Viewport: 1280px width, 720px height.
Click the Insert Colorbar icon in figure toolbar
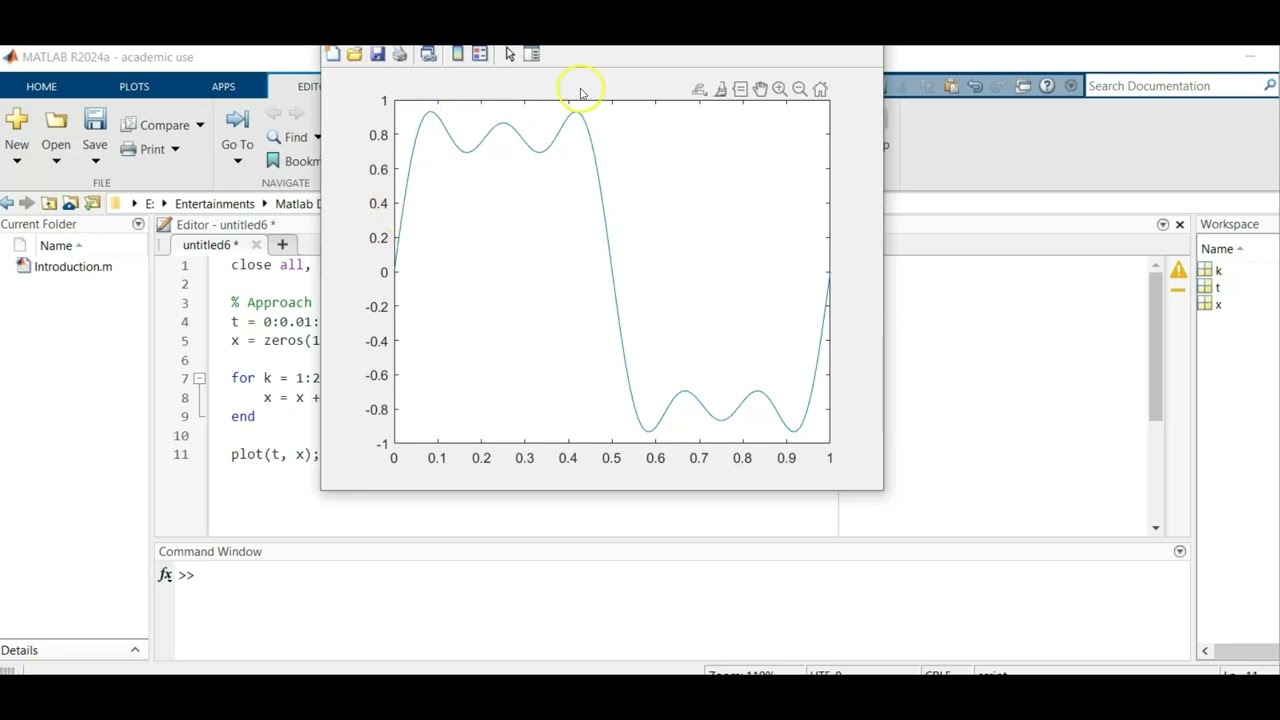(457, 54)
